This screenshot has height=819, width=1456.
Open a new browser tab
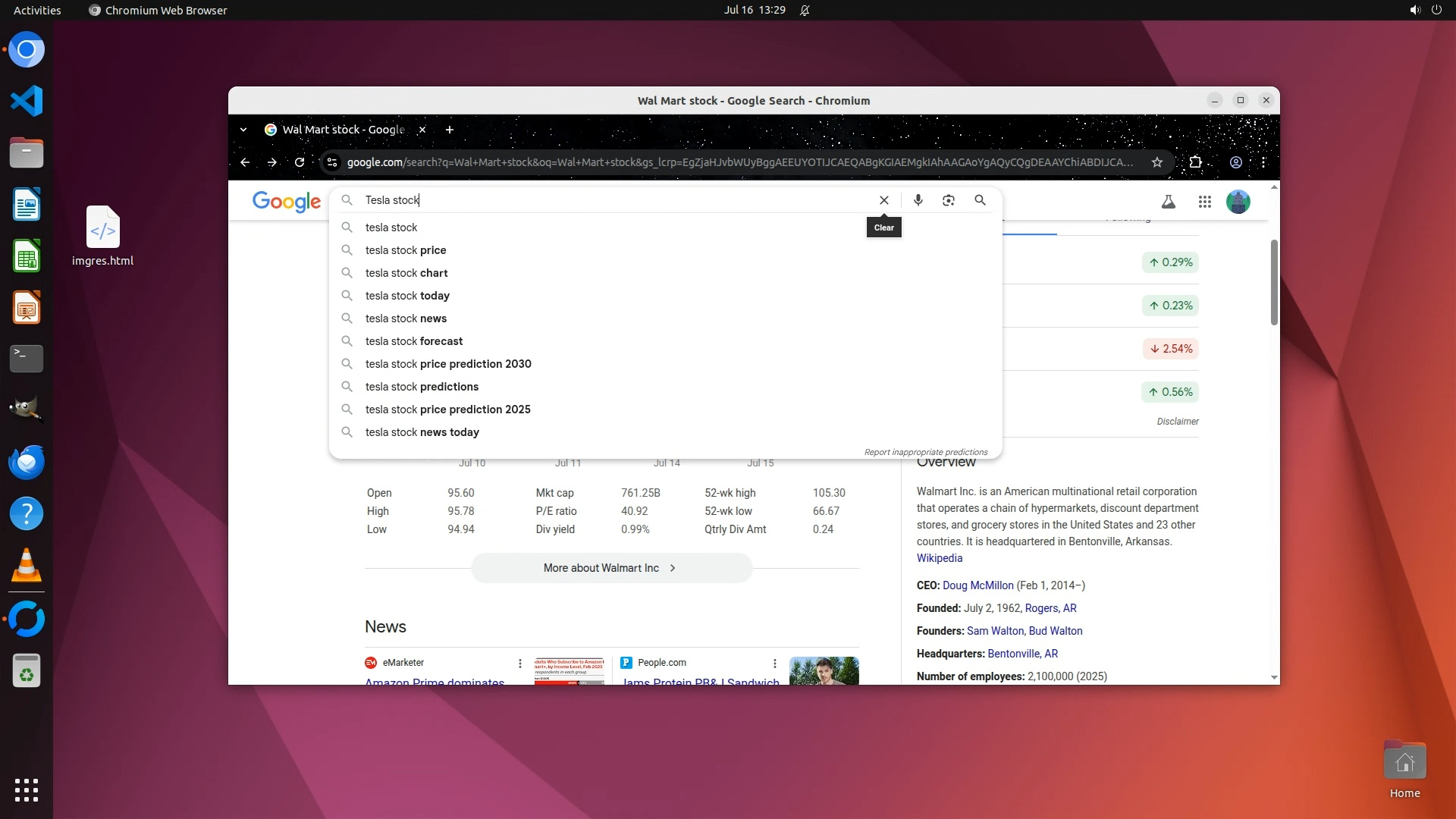(x=449, y=130)
